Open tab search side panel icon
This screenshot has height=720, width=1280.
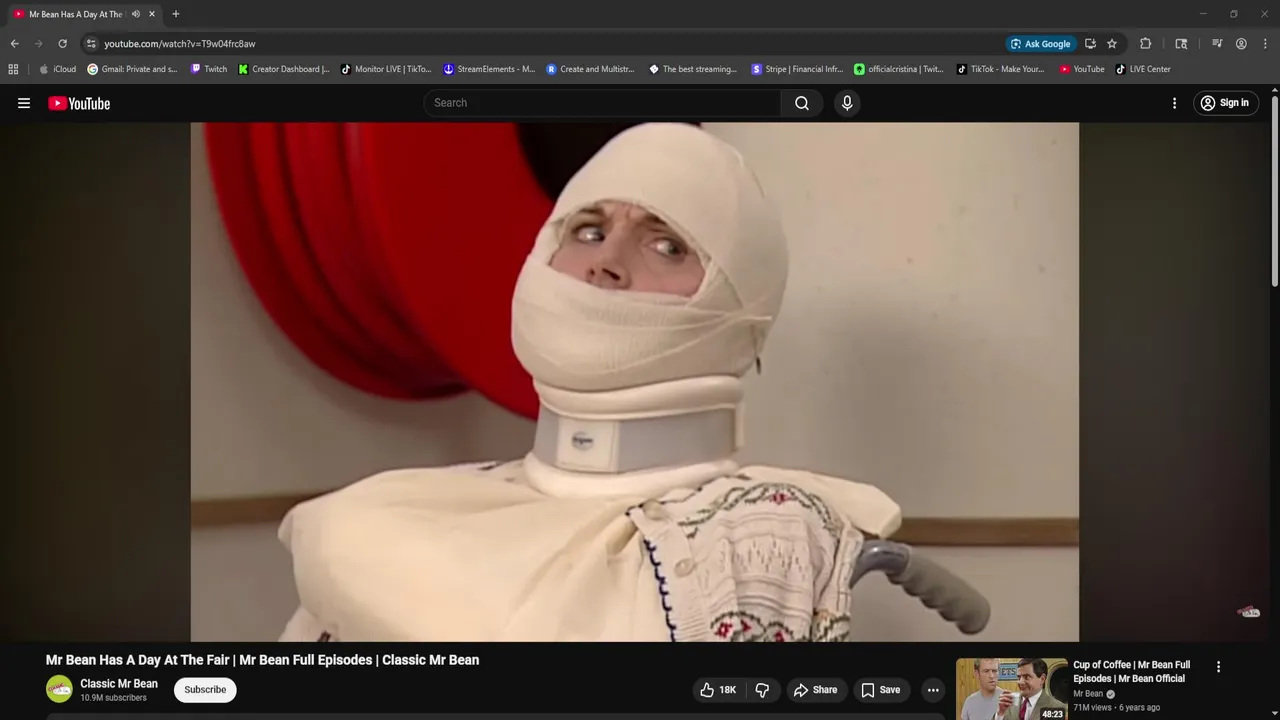click(x=1181, y=44)
